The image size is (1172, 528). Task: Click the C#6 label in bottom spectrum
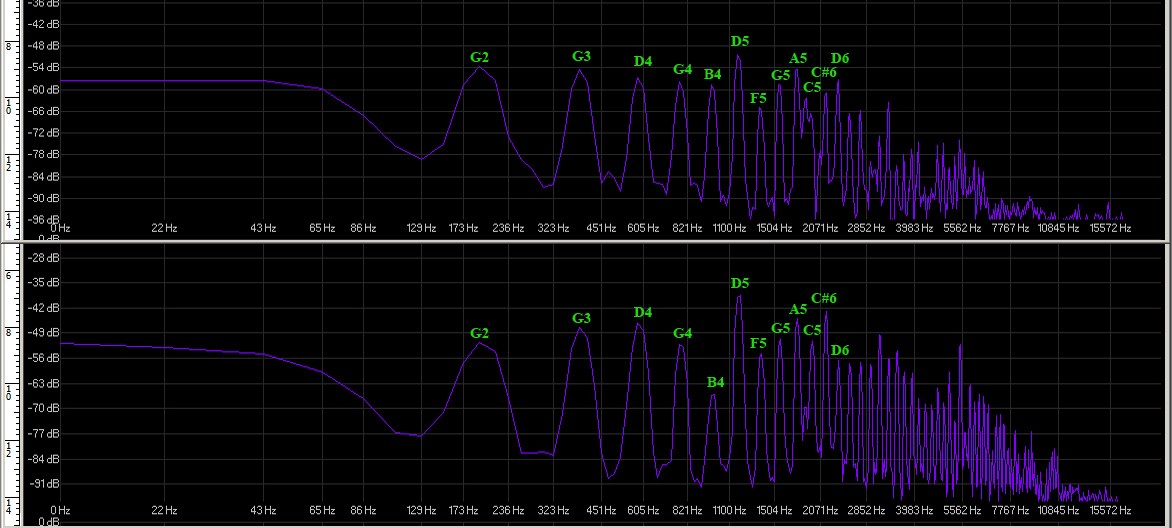(824, 298)
